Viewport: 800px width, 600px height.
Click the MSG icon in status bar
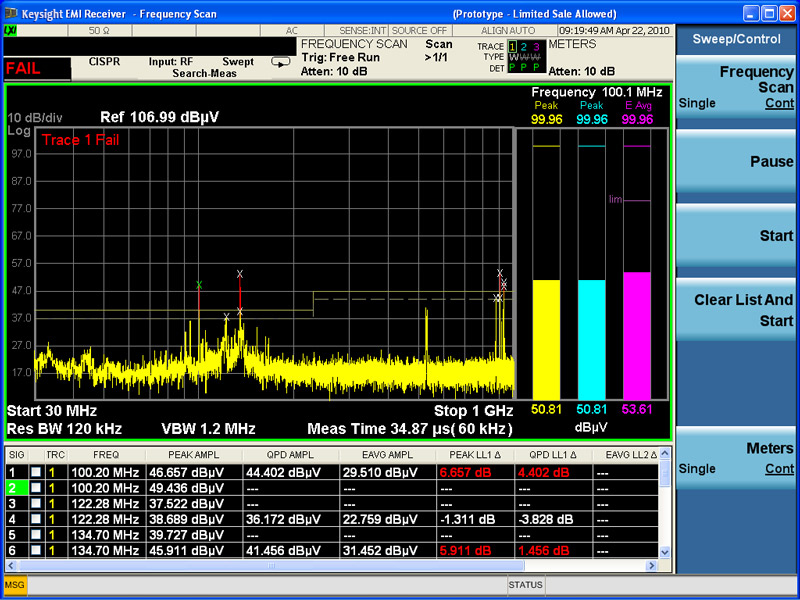15,584
